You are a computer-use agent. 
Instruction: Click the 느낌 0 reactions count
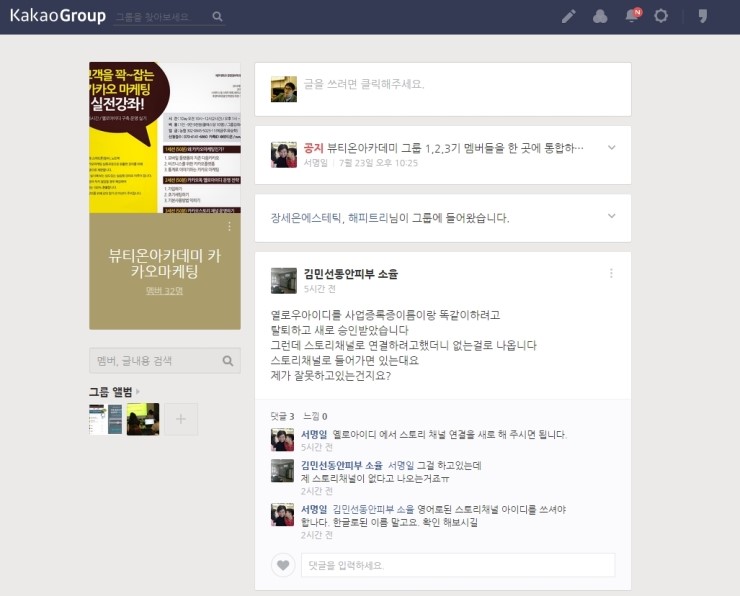[315, 416]
